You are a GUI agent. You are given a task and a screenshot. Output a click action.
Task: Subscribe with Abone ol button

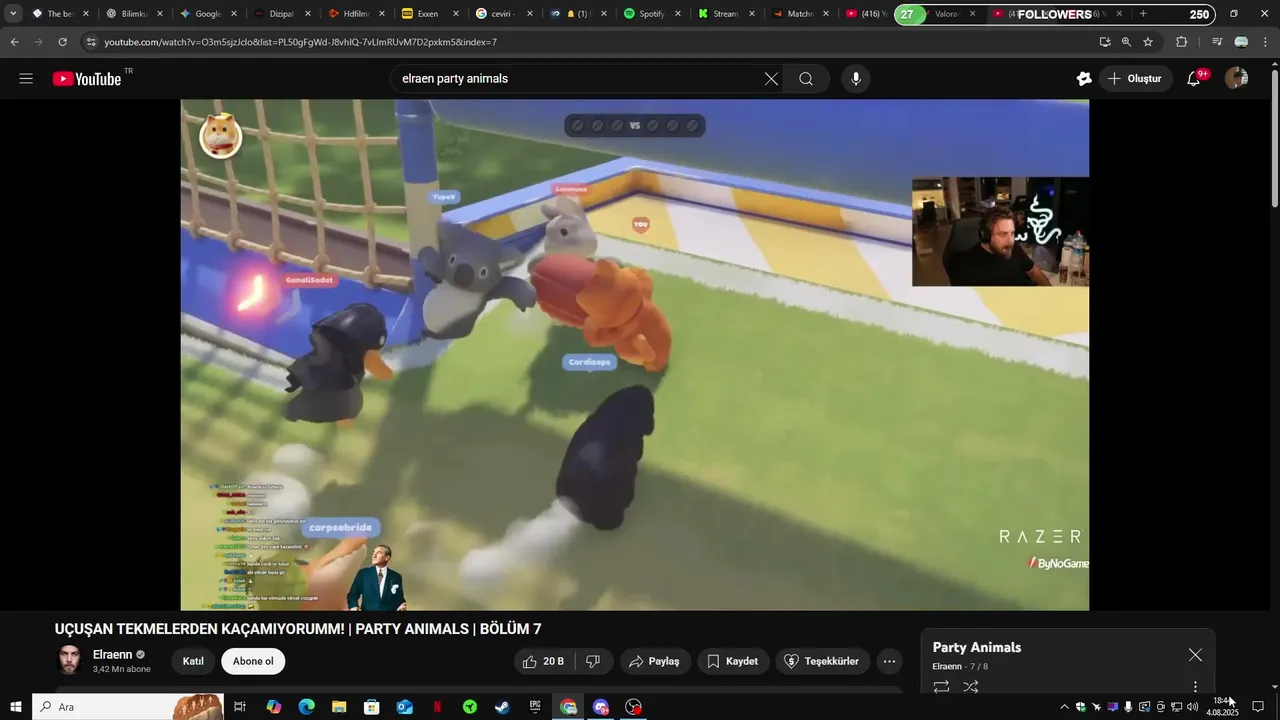253,661
